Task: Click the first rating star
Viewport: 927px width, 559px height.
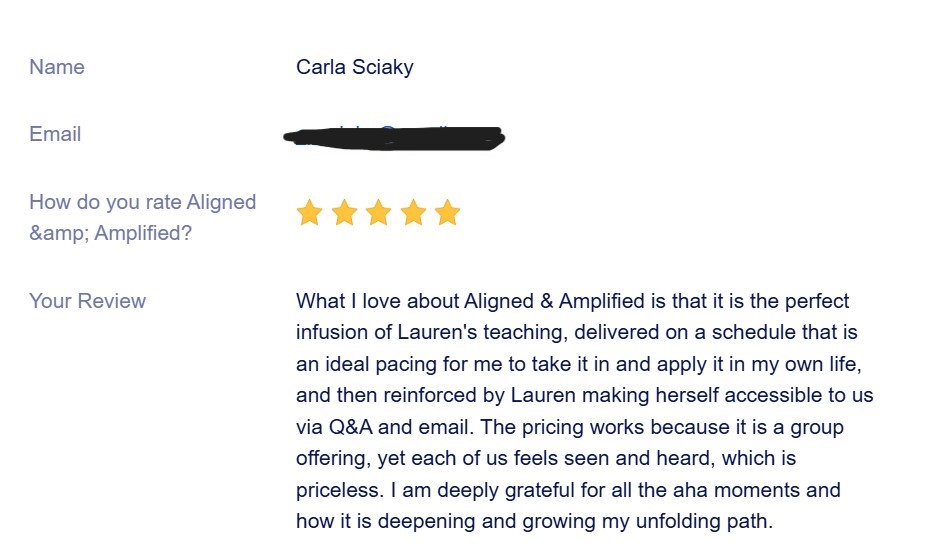Action: [309, 212]
